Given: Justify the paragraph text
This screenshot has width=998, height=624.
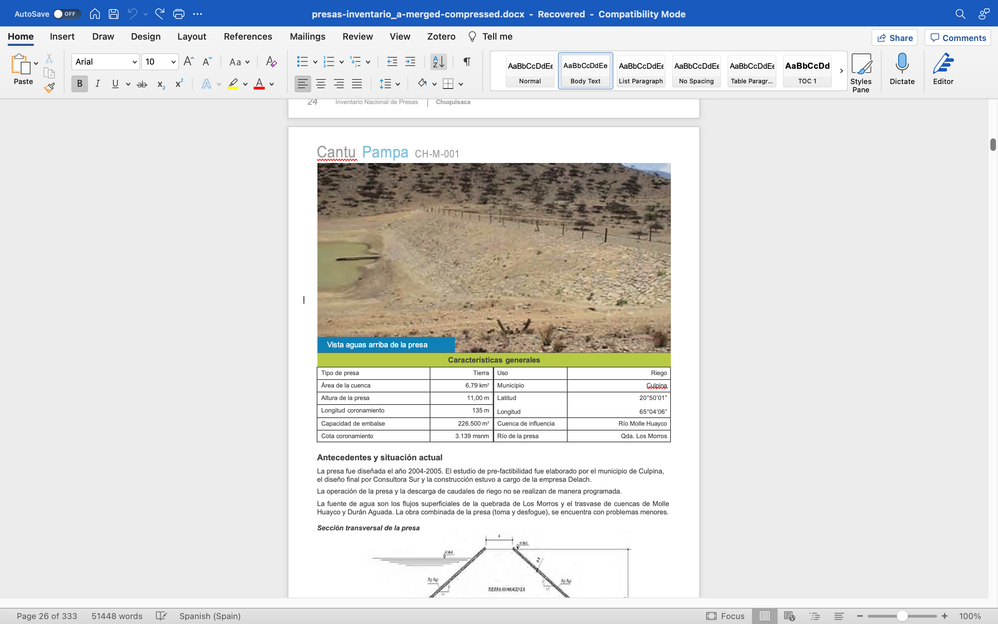Looking at the screenshot, I should click(x=357, y=84).
